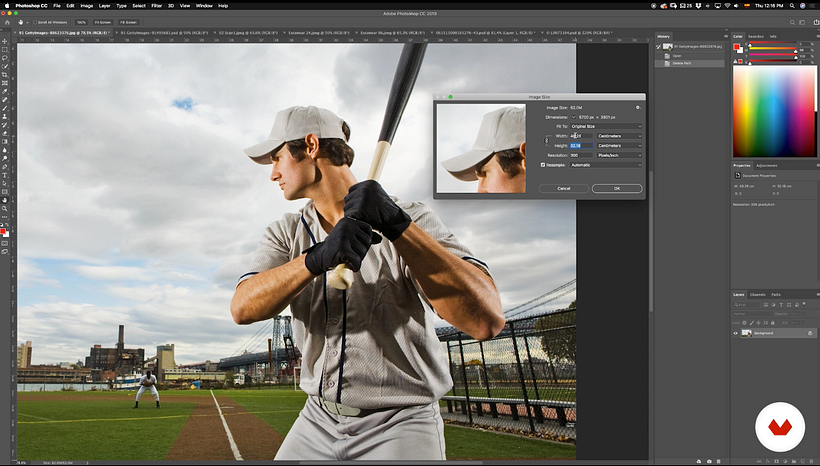Viewport: 820px width, 466px height.
Task: Open the Height units dropdown
Action: click(619, 145)
